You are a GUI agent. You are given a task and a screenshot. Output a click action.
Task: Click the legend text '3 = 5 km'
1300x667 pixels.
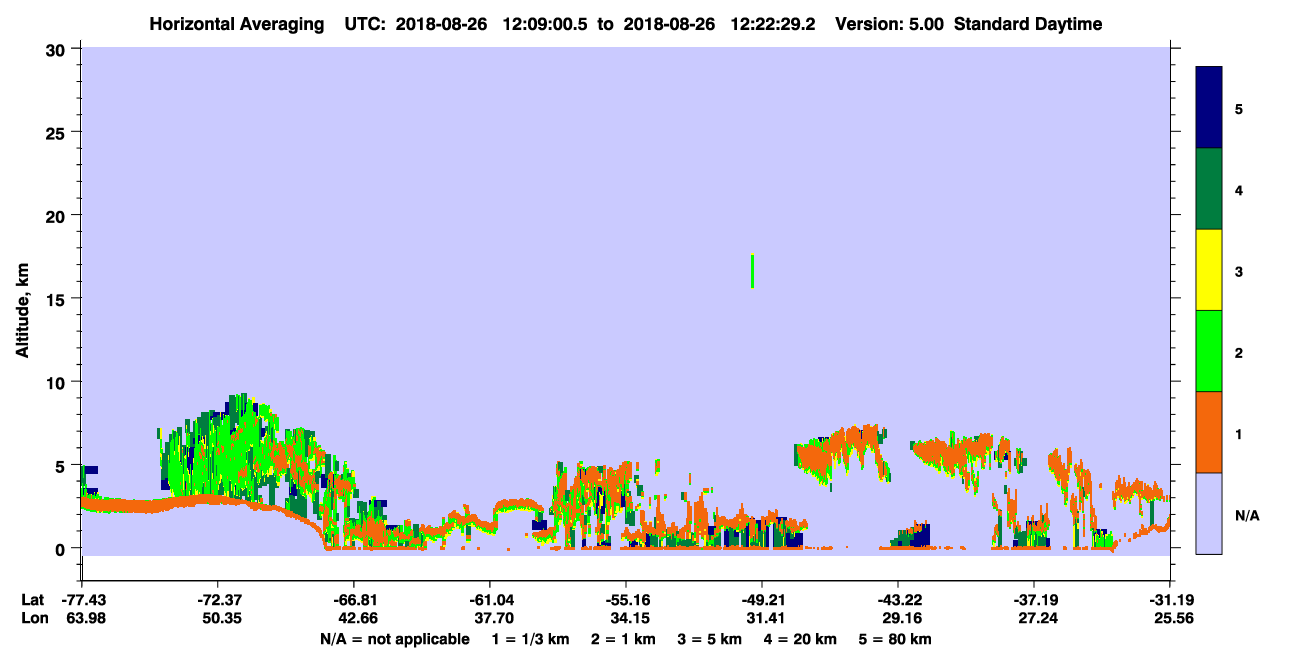click(x=710, y=639)
